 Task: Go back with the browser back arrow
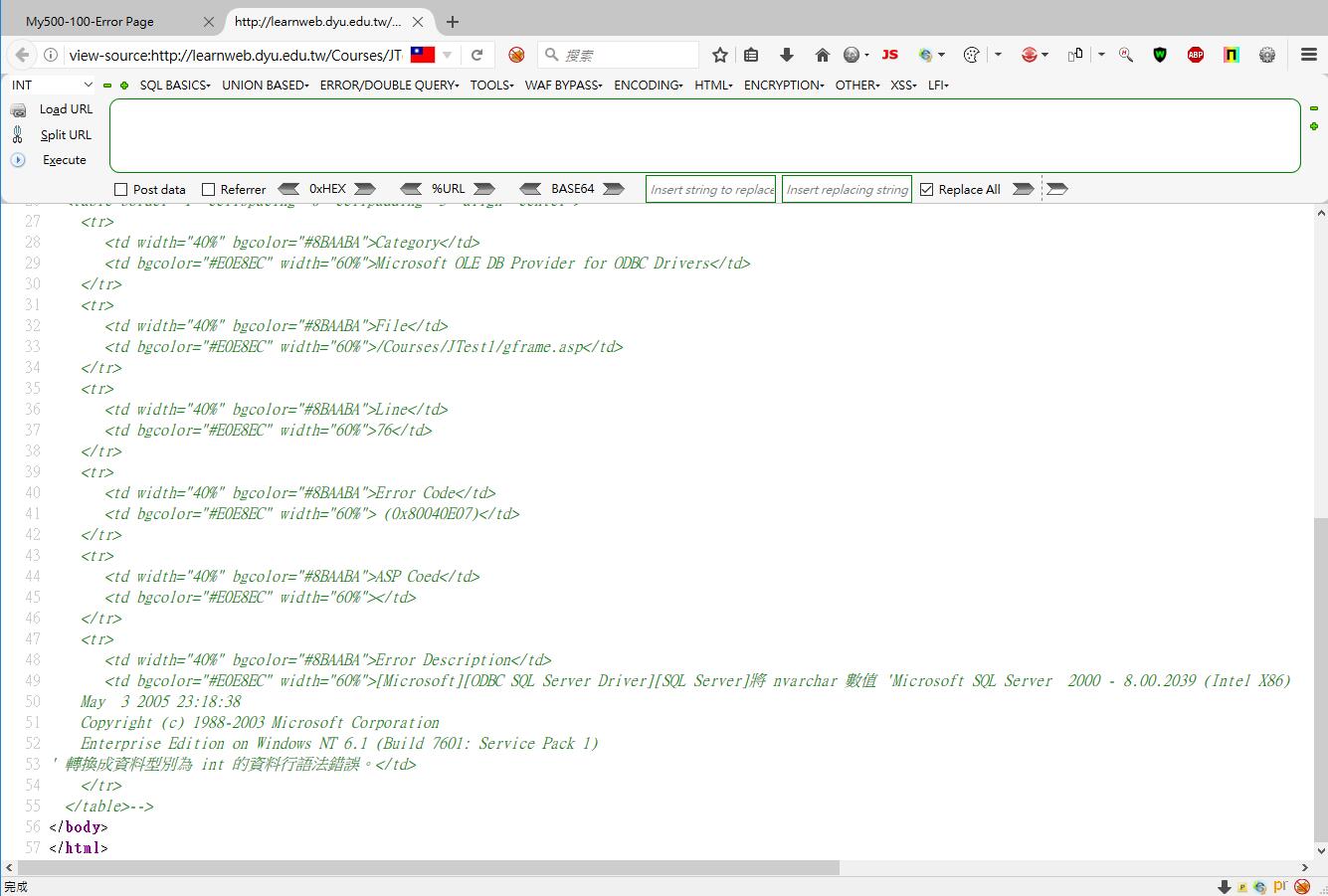pyautogui.click(x=22, y=55)
